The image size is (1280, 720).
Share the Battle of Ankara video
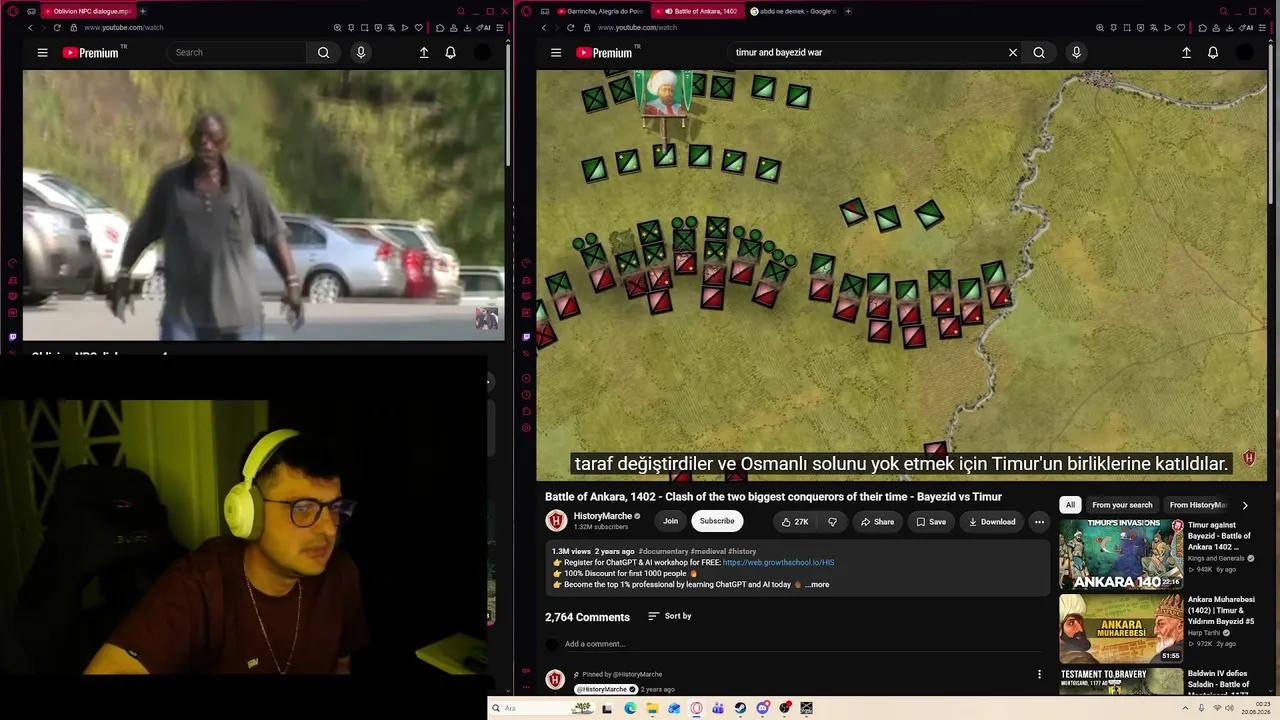(x=877, y=522)
